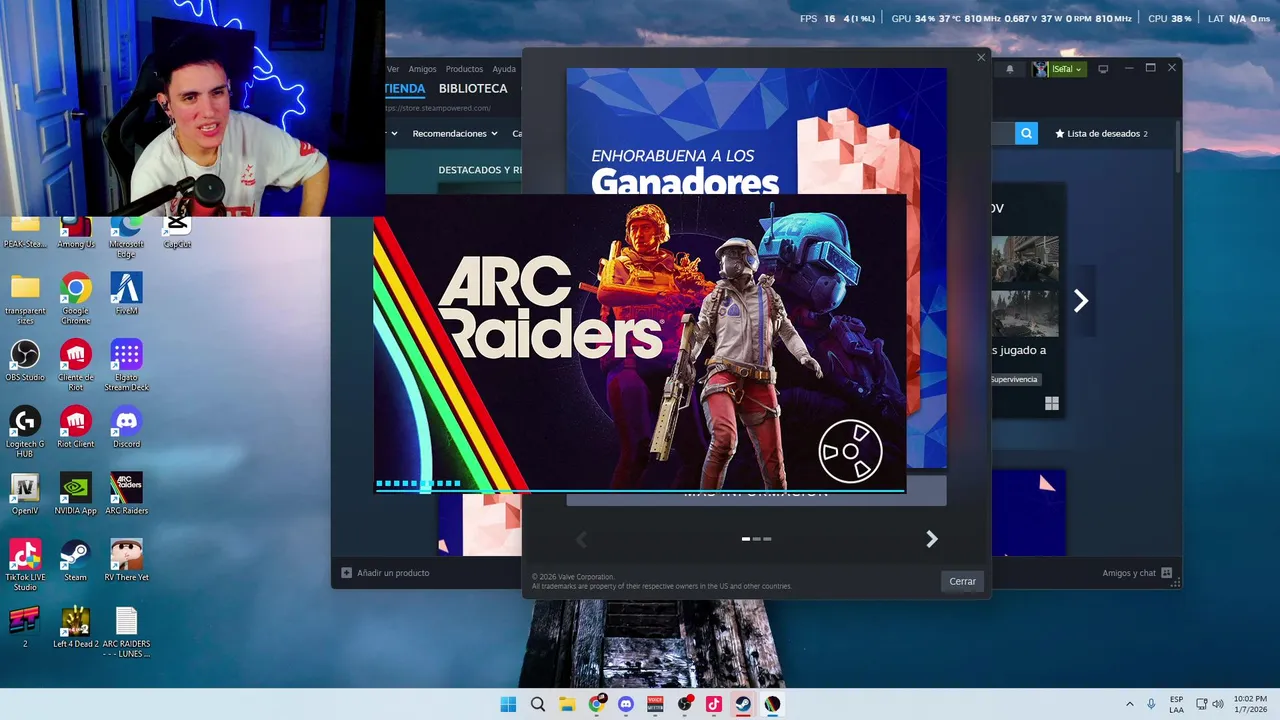Click the store URL steampowered.com text
The height and width of the screenshot is (720, 1280).
[438, 108]
